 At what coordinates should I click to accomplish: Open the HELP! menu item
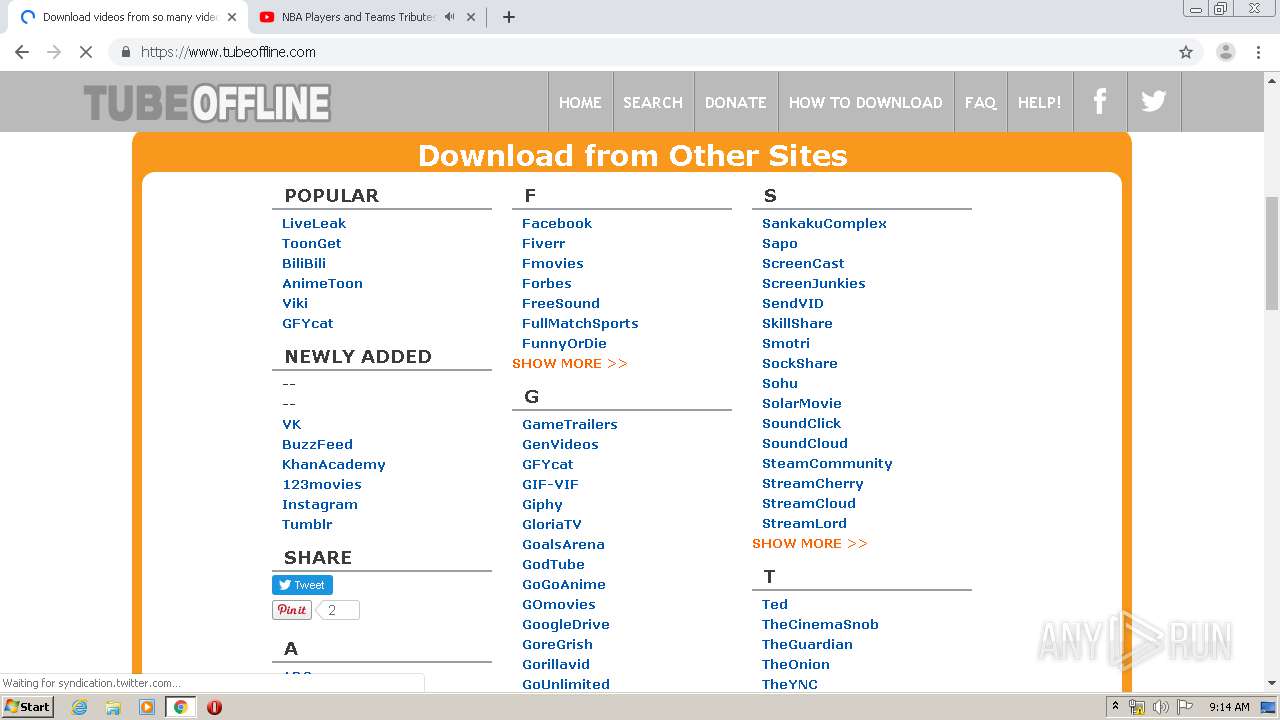click(1040, 102)
